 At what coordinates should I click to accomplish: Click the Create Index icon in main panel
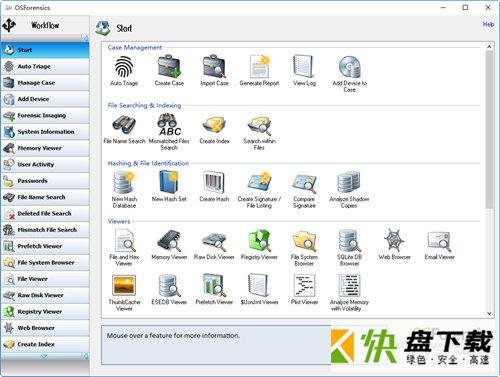coord(214,124)
